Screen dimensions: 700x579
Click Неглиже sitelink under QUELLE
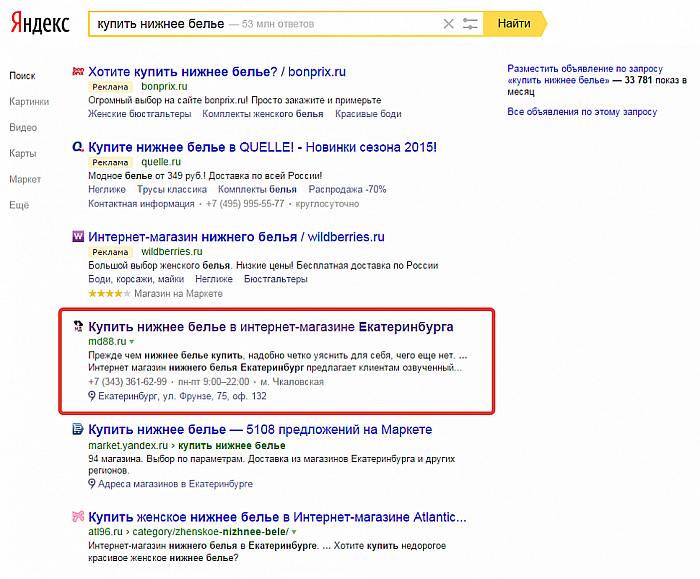point(107,189)
